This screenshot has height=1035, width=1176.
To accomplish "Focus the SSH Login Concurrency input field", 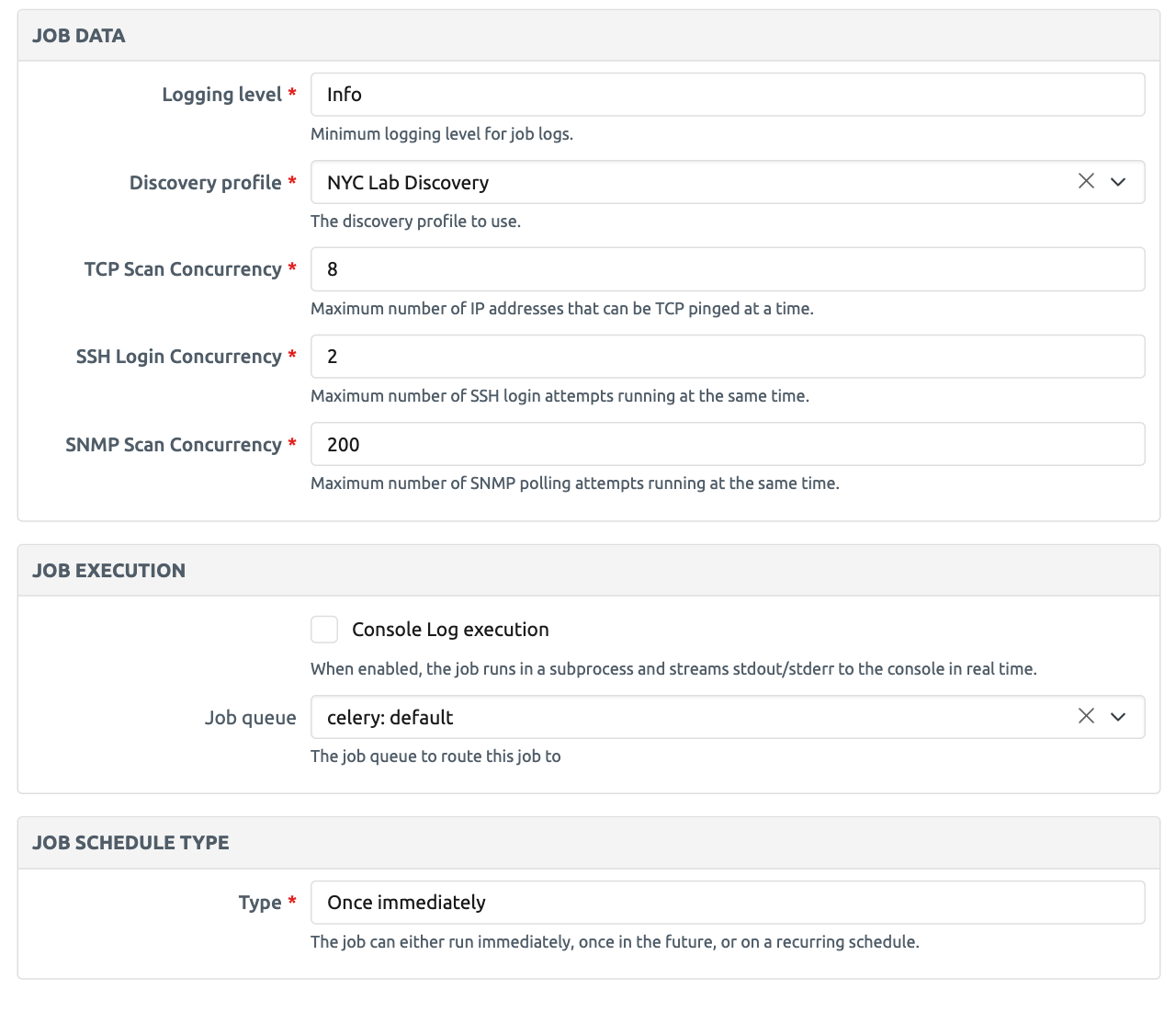I will coord(727,357).
